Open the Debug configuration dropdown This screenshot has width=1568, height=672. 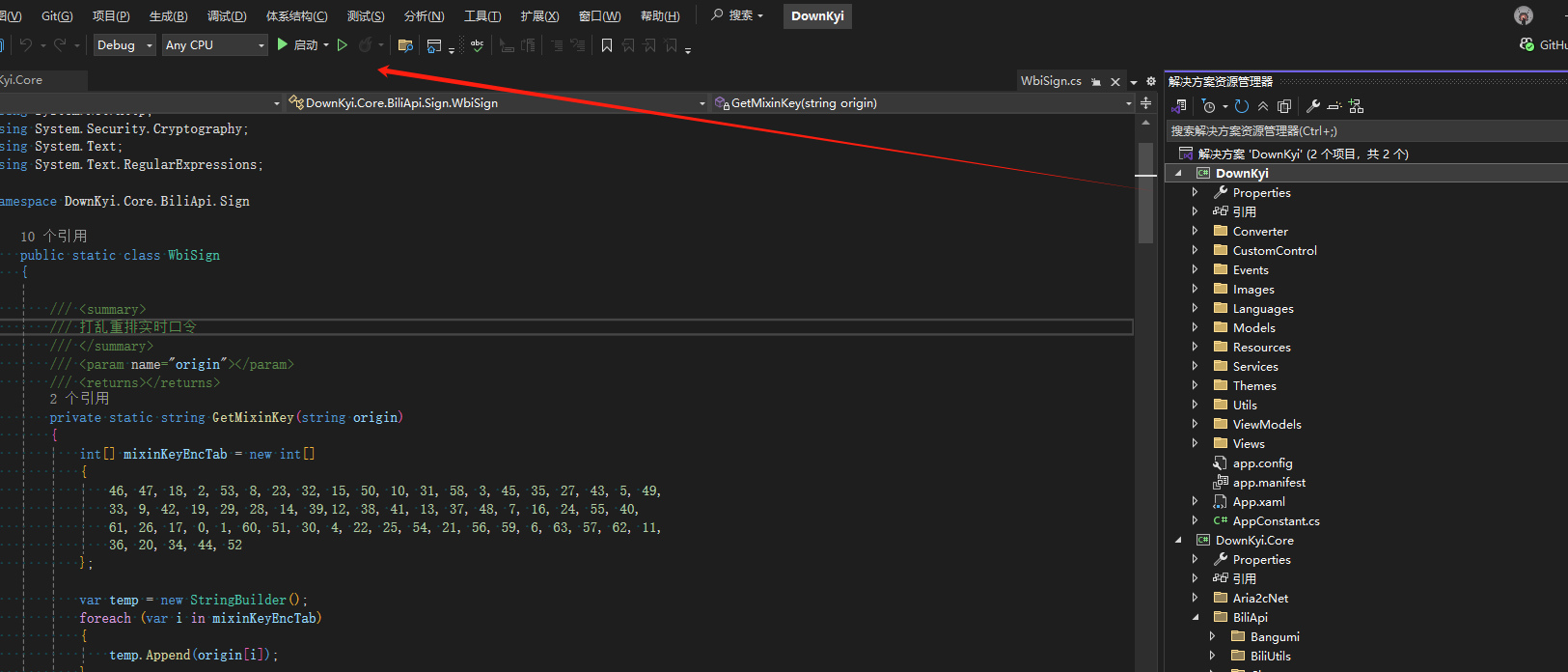(124, 44)
